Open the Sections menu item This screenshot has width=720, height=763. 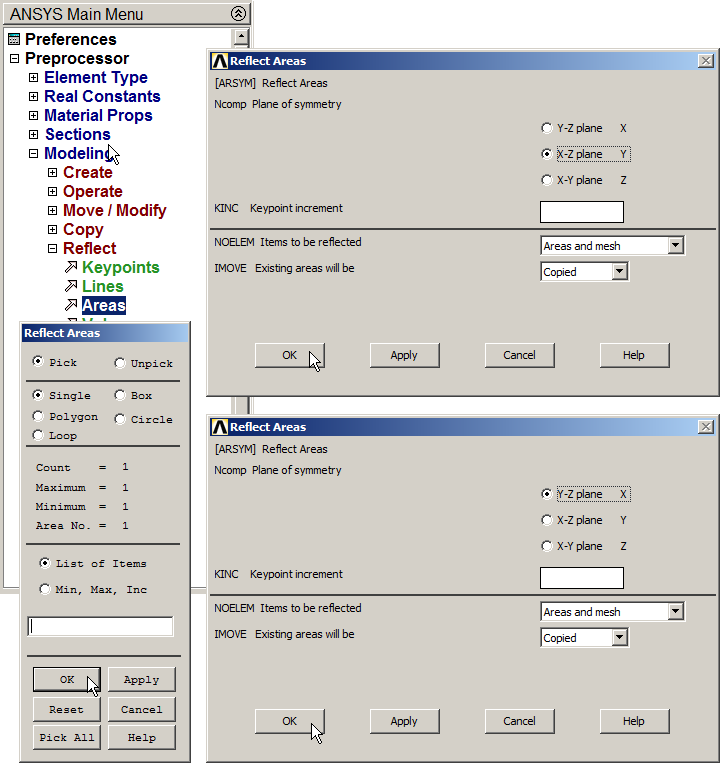tap(77, 135)
